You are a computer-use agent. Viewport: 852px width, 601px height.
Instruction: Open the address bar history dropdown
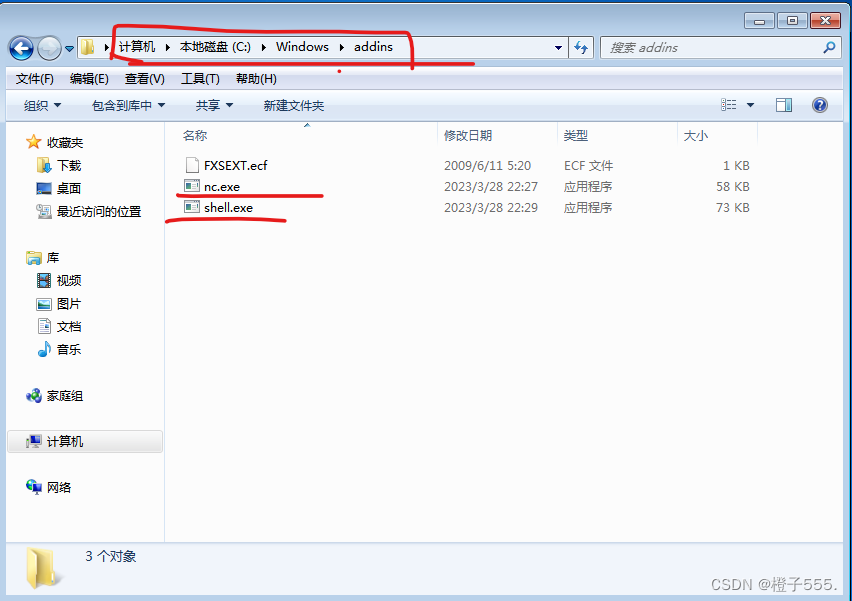[x=558, y=48]
